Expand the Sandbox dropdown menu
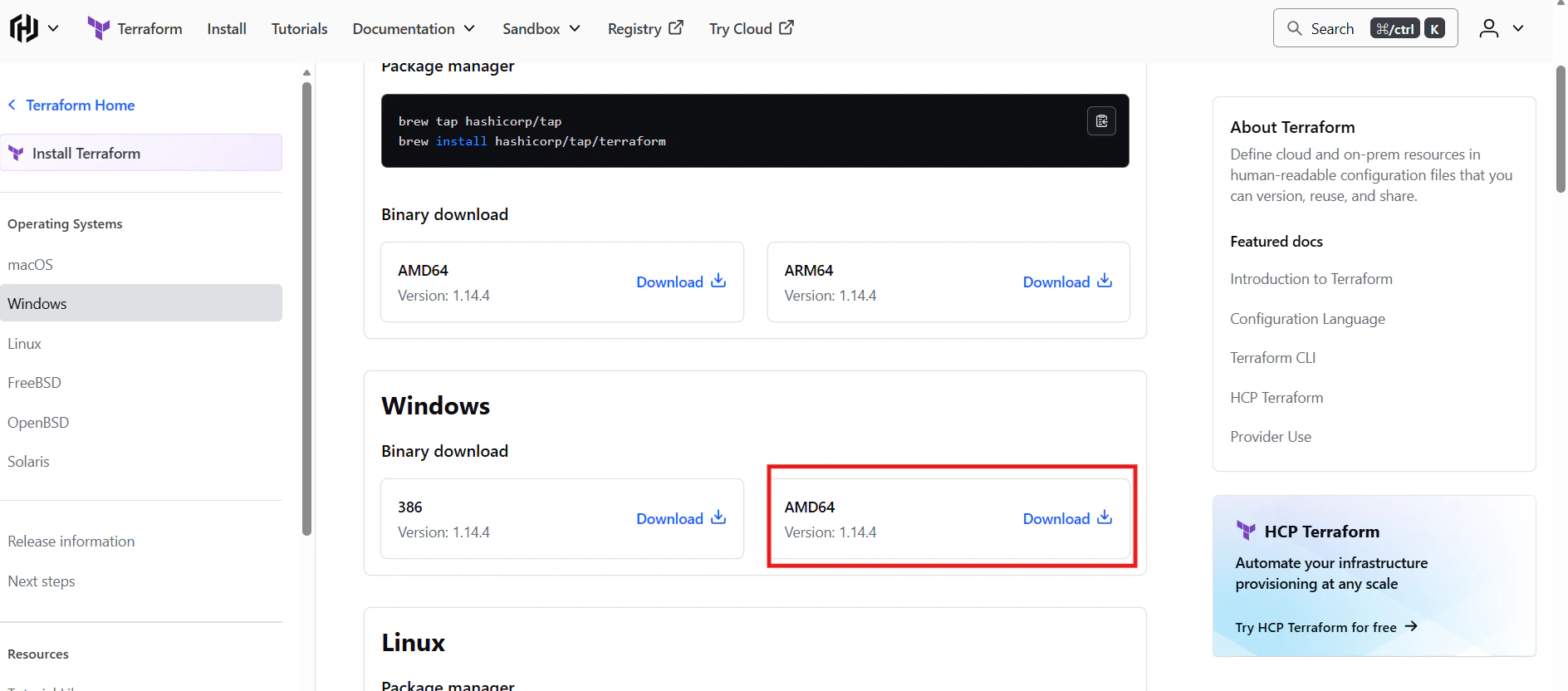 tap(541, 28)
